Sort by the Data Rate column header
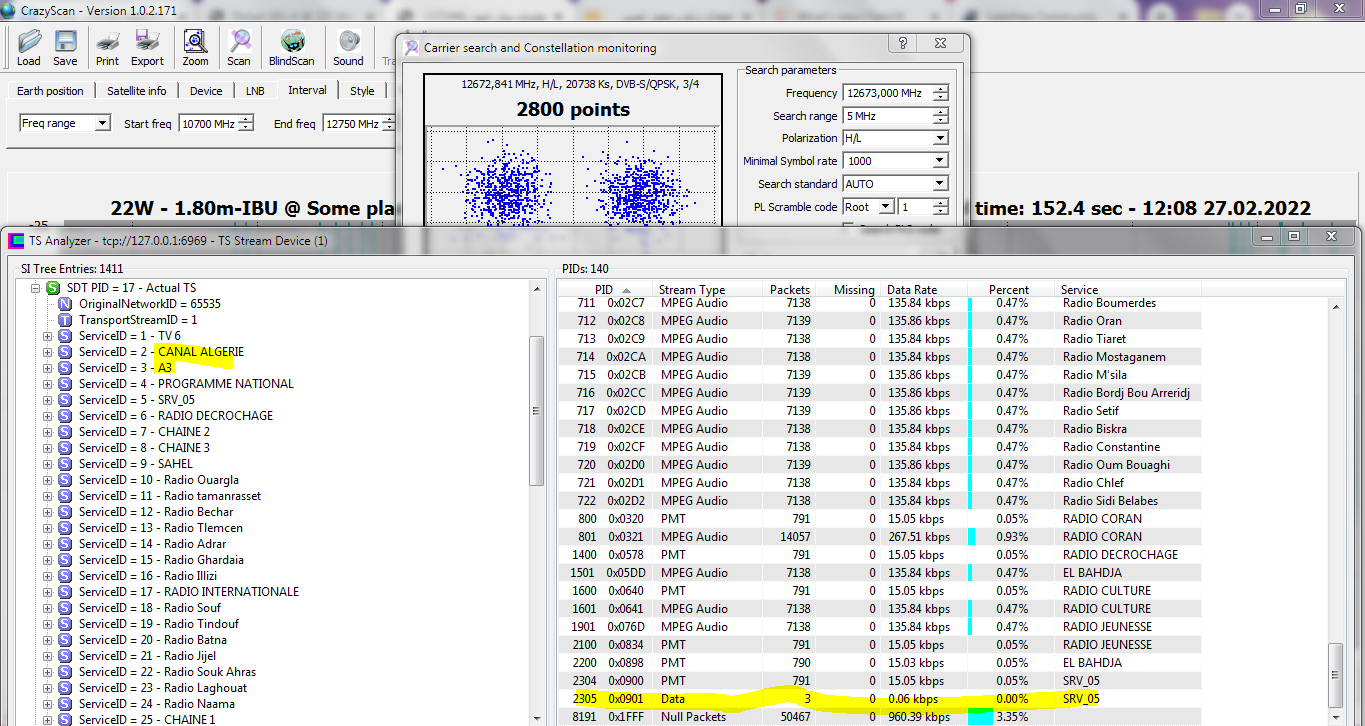The width and height of the screenshot is (1365, 726). click(922, 290)
